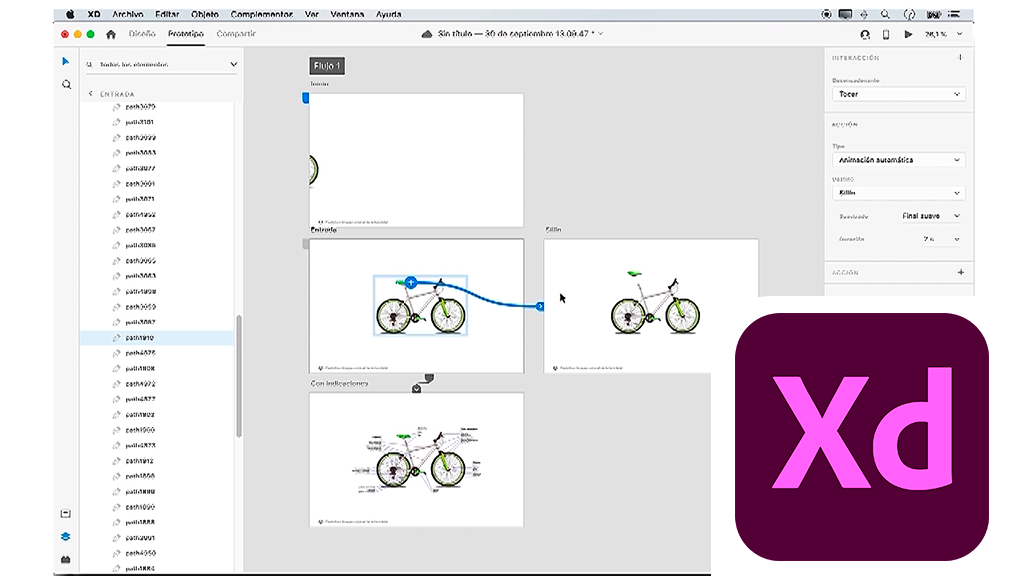Add a new action with plus button
This screenshot has height=576, width=1024.
(960, 272)
